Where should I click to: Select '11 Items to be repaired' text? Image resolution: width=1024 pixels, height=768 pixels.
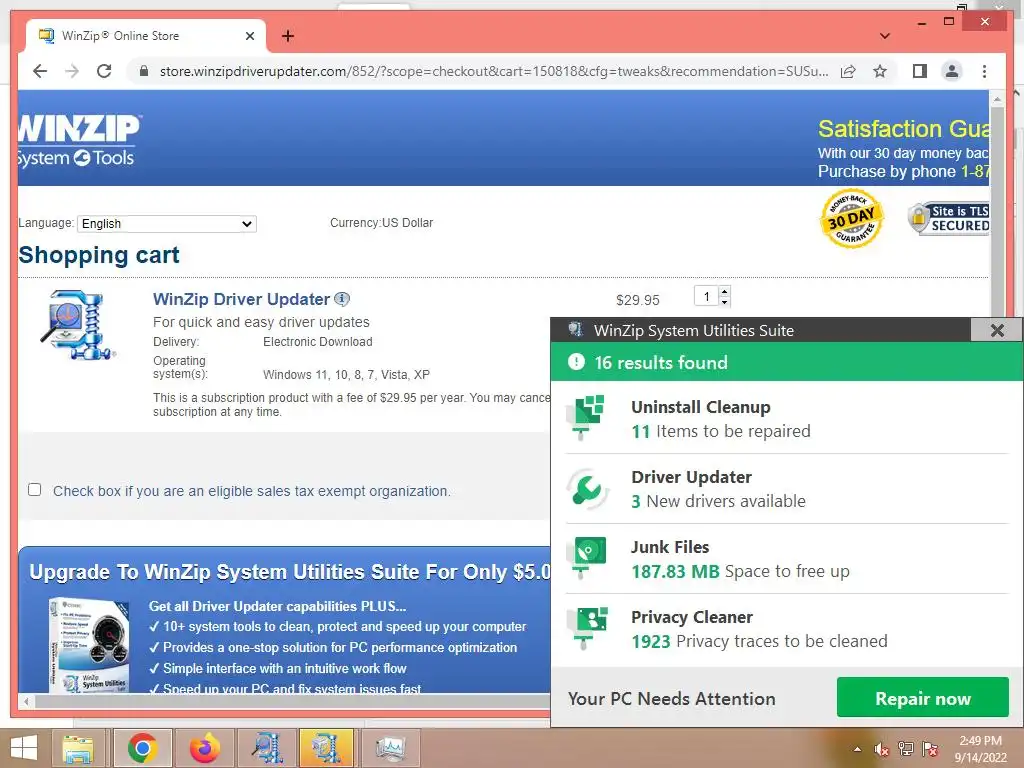coord(720,432)
